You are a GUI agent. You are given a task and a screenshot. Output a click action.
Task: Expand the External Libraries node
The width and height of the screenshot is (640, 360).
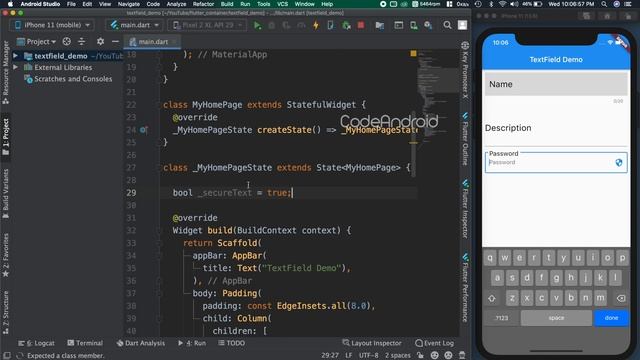click(x=16, y=67)
